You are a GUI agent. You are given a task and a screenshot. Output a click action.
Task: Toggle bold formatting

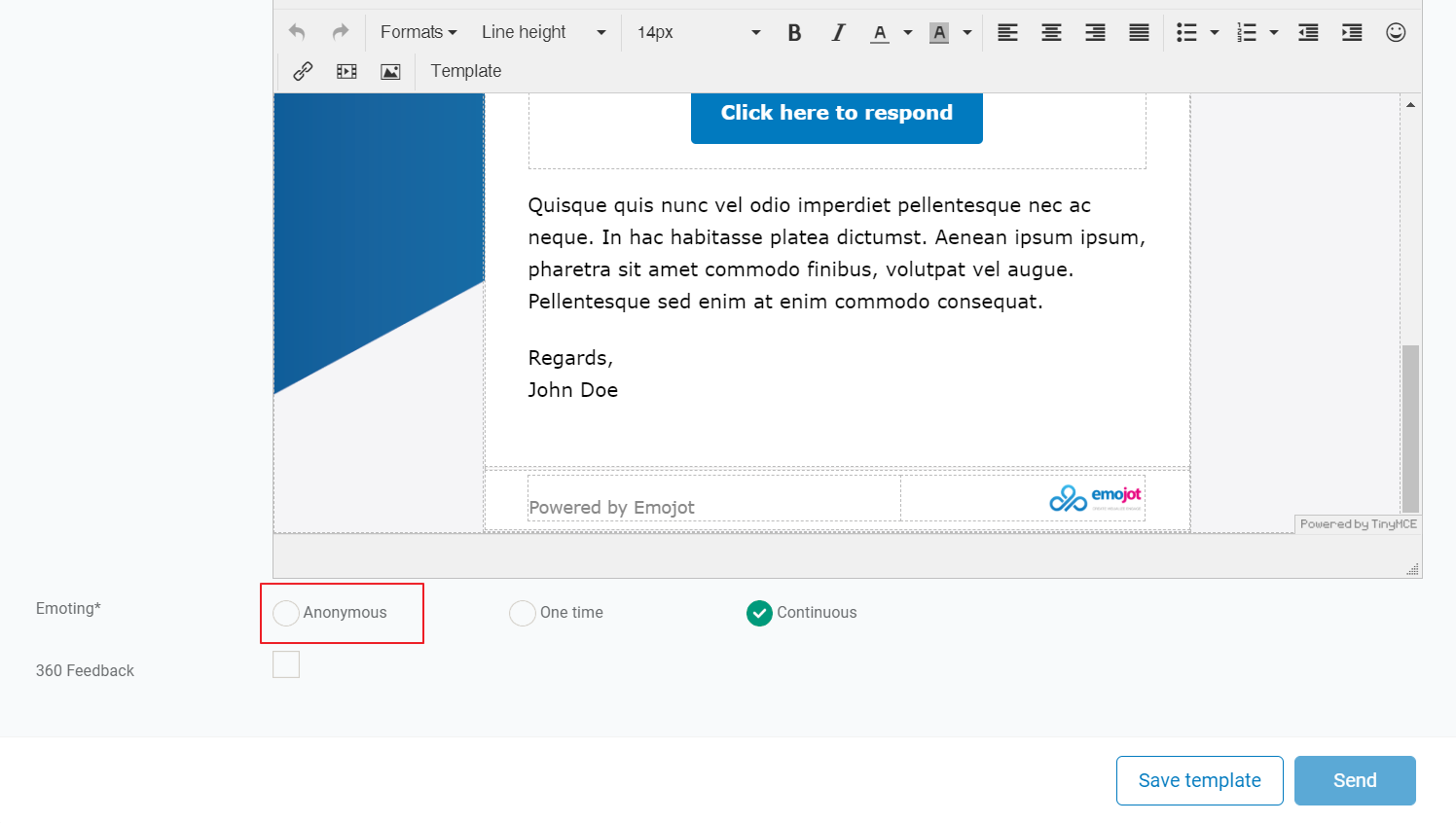(794, 31)
